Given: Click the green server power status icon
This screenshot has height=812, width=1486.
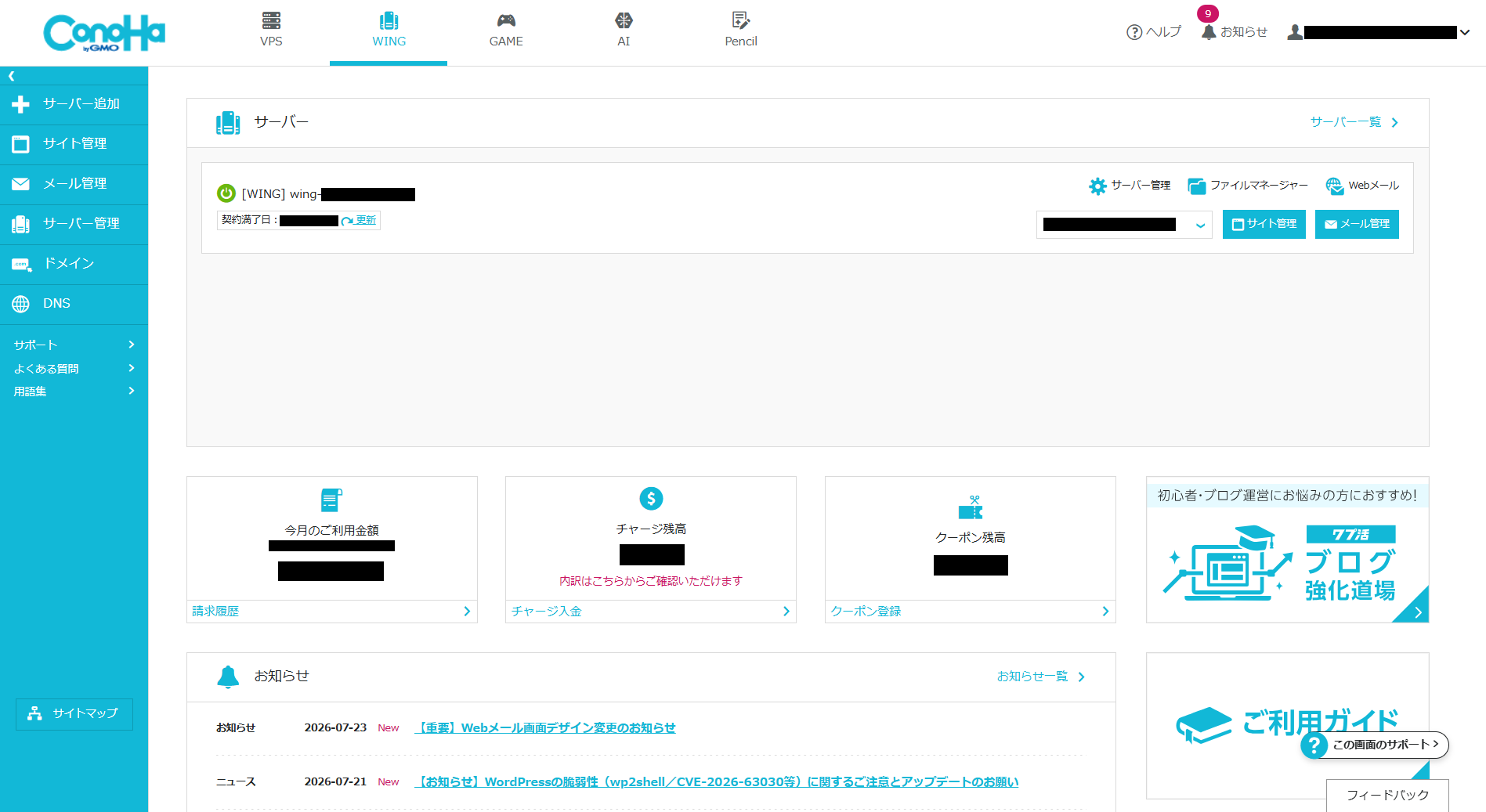Looking at the screenshot, I should [x=226, y=193].
